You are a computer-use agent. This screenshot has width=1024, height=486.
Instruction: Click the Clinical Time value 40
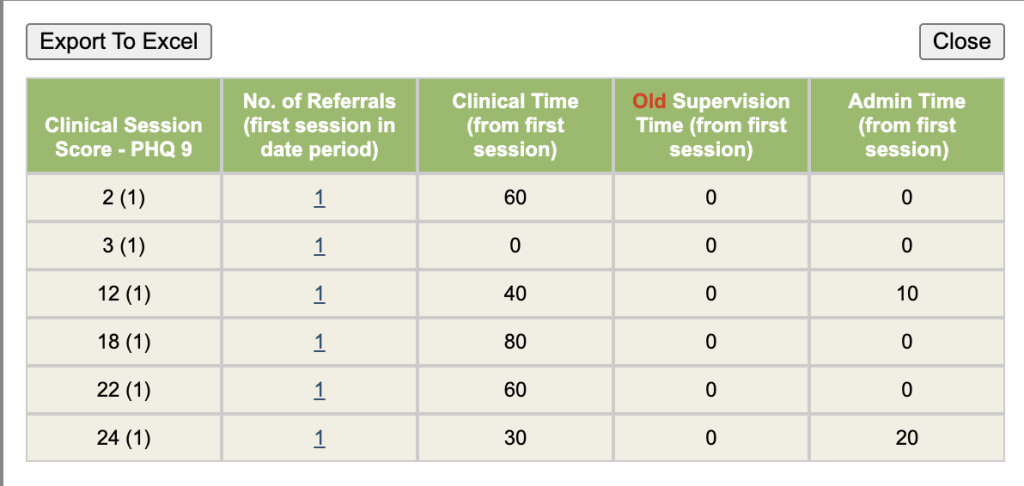[515, 294]
